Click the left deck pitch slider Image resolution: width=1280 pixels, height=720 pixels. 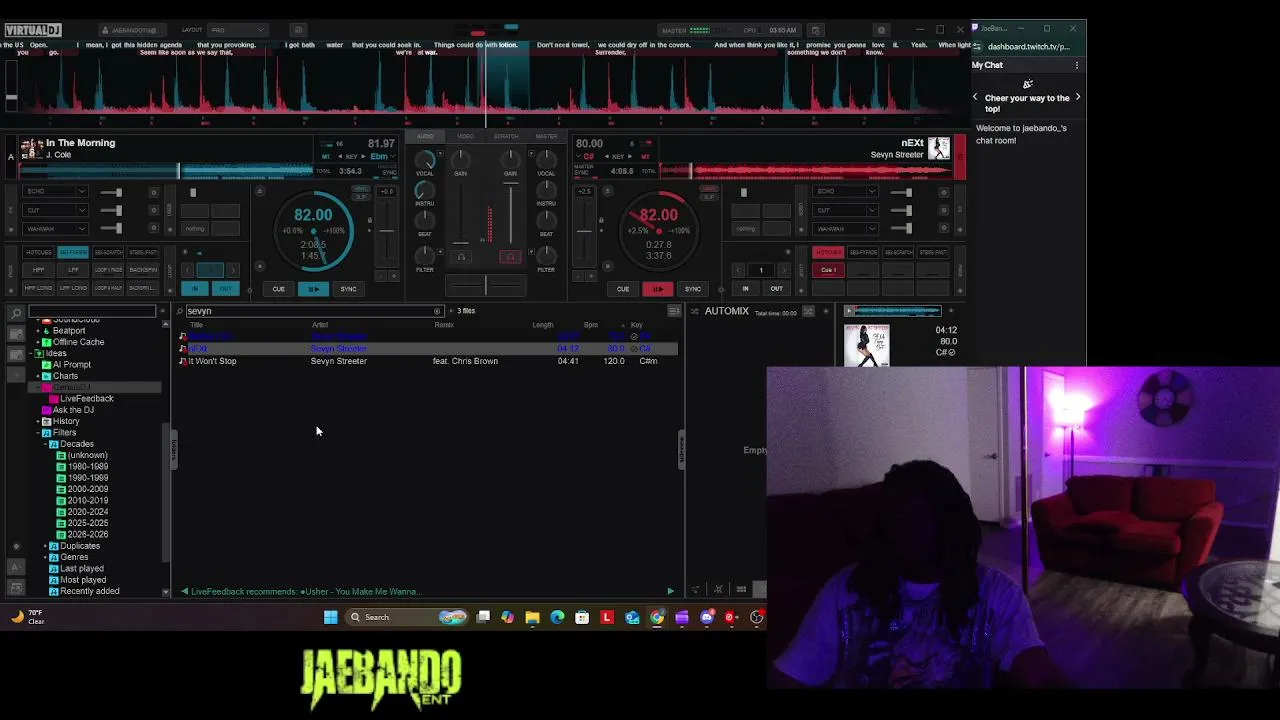coord(386,231)
